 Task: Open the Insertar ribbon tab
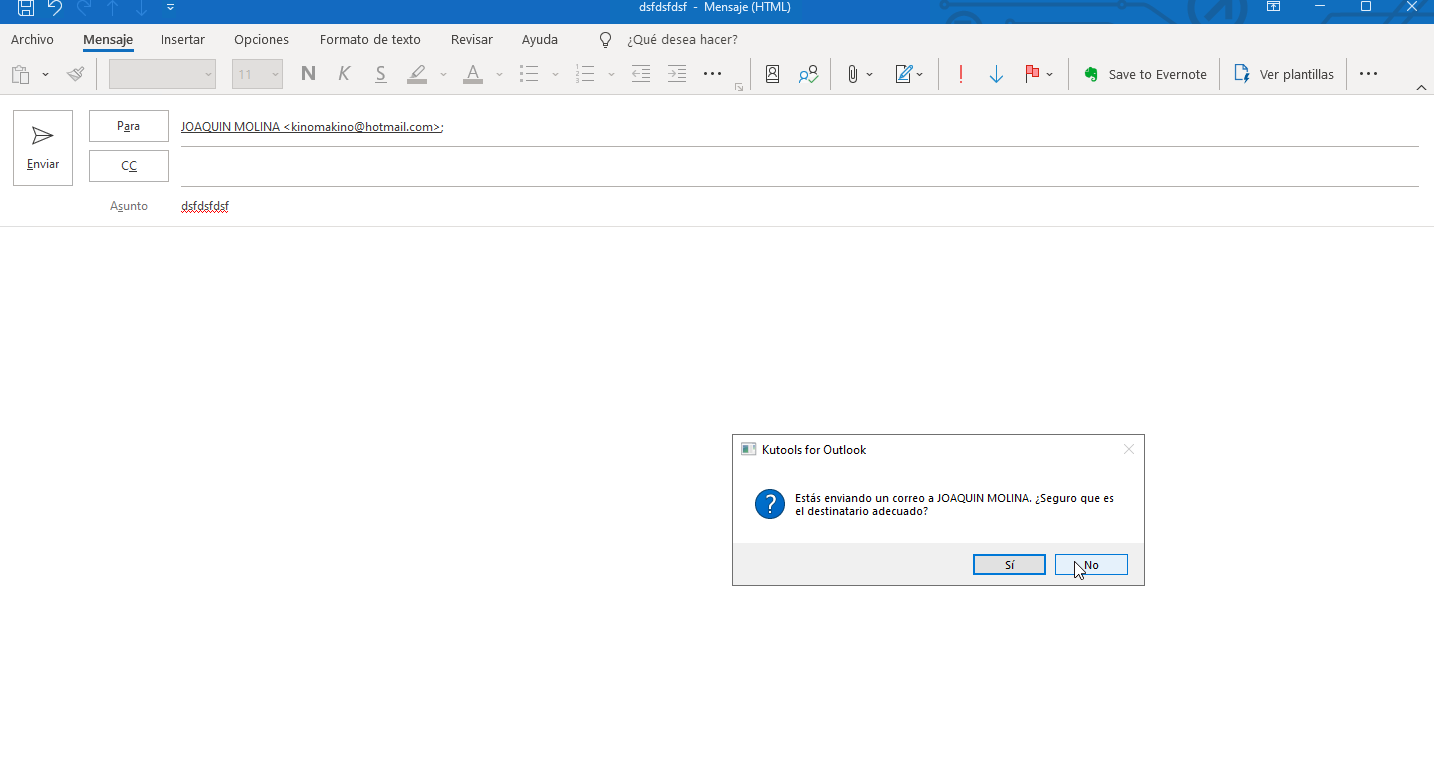coord(182,40)
